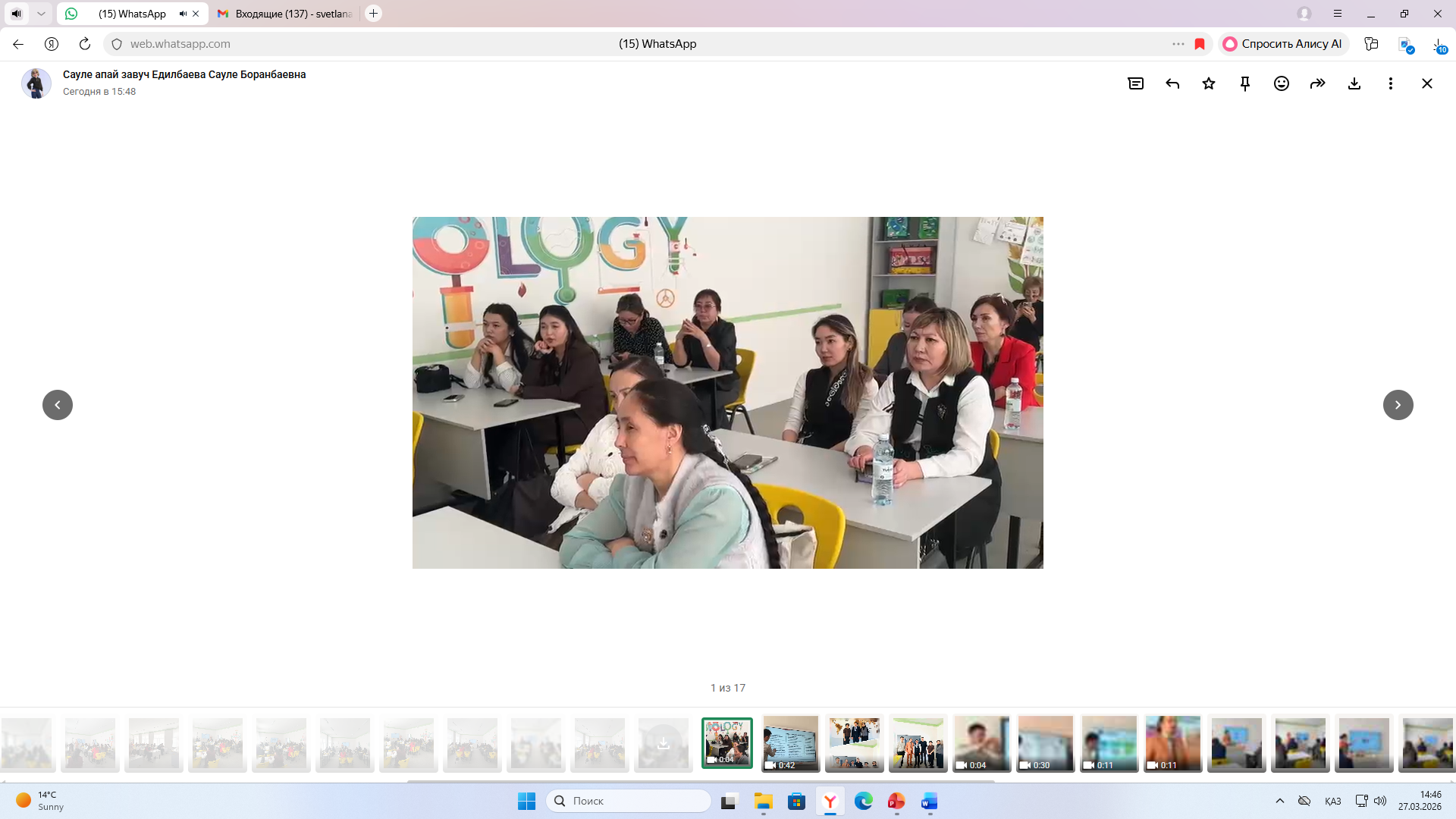Click the reply arrow icon in viewer toolbar
This screenshot has height=819, width=1456.
(1172, 83)
